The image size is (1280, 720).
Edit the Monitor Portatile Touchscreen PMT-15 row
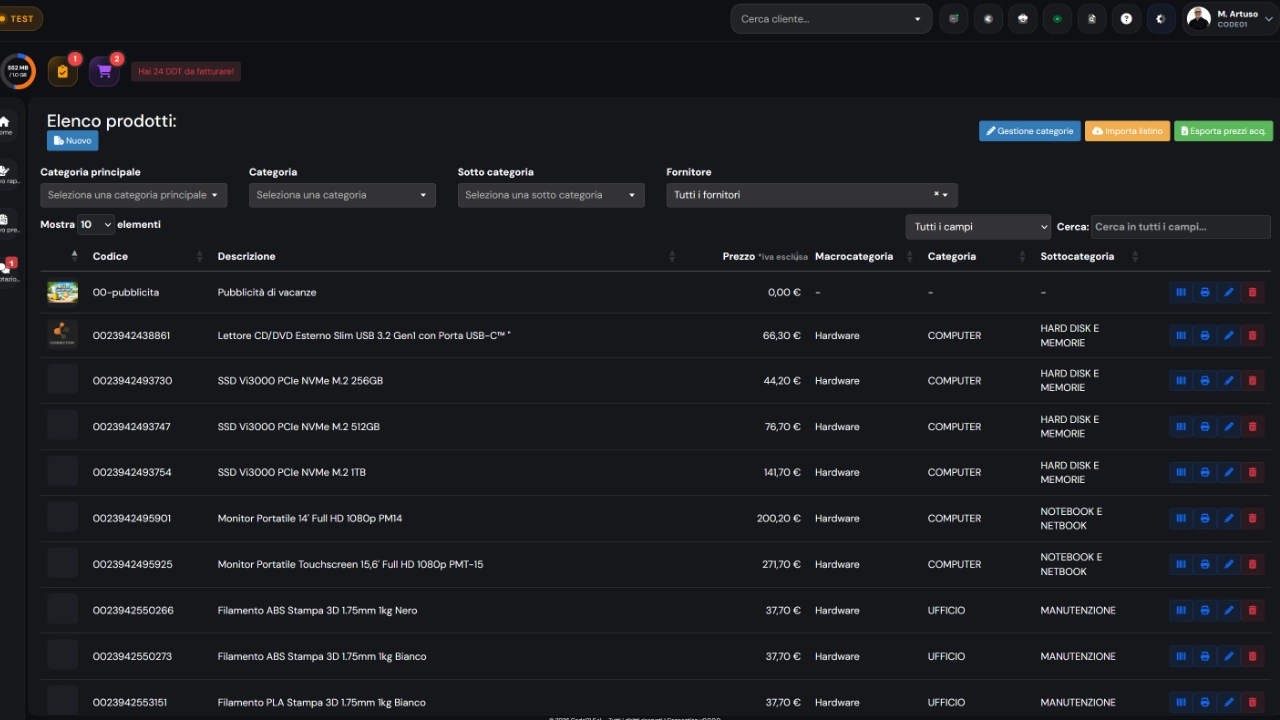[x=1229, y=564]
